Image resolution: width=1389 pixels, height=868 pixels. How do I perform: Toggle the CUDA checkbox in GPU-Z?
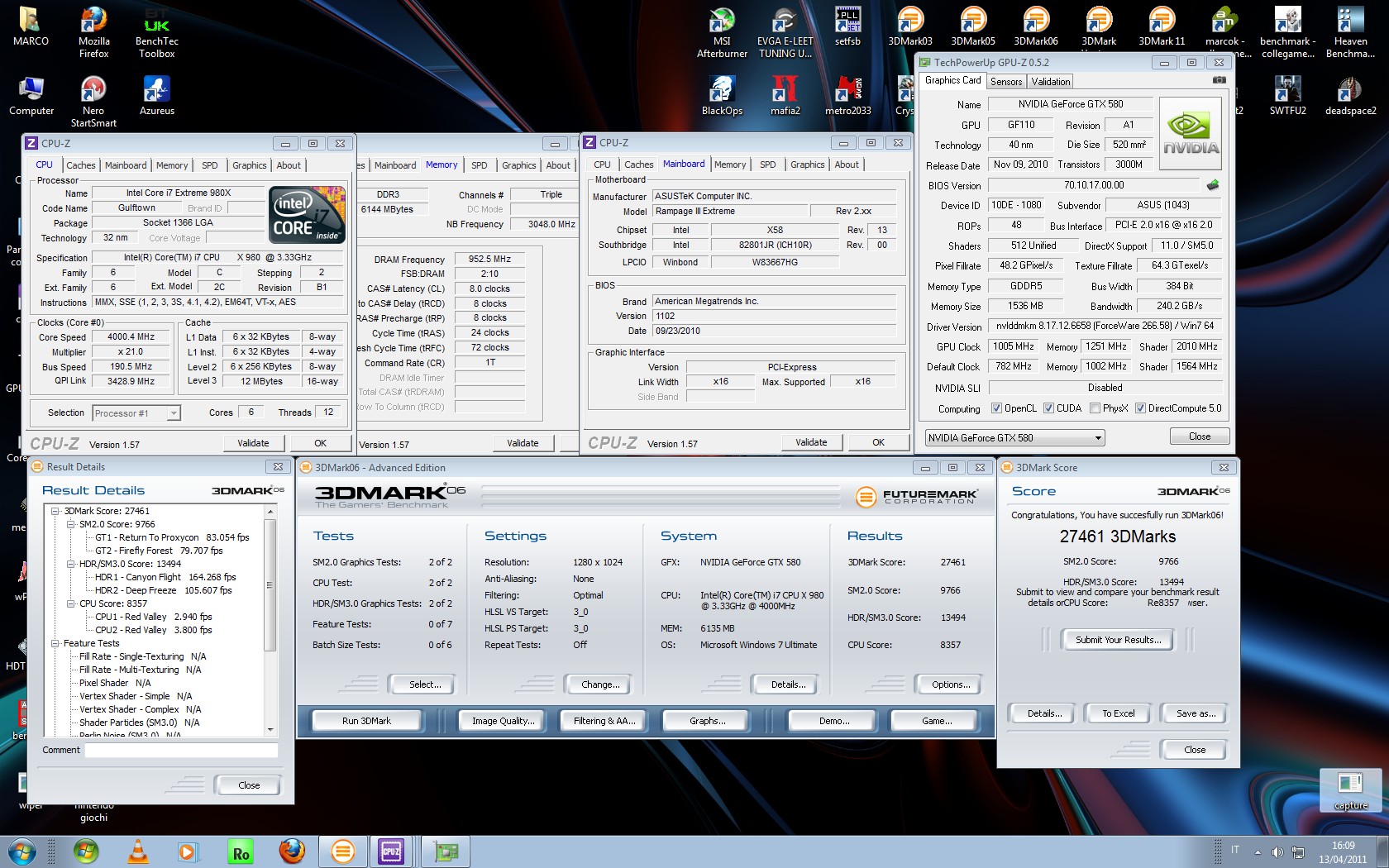click(1048, 408)
